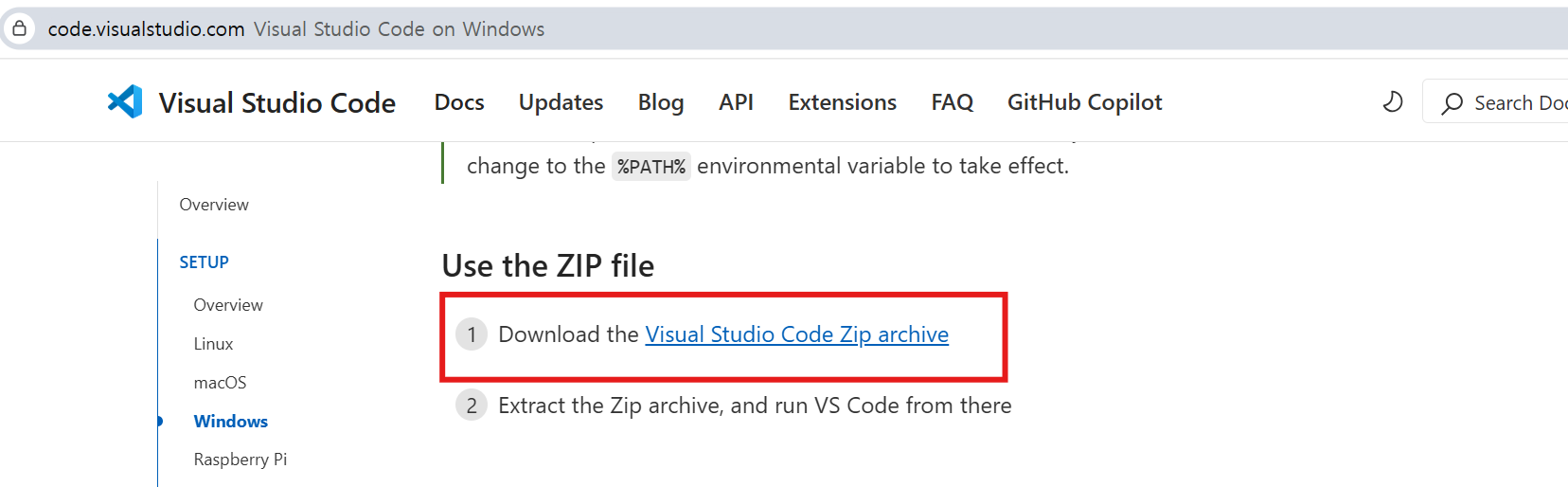Click the Visual Studio Code logo icon
Viewport: 1568px width, 487px height.
point(125,101)
